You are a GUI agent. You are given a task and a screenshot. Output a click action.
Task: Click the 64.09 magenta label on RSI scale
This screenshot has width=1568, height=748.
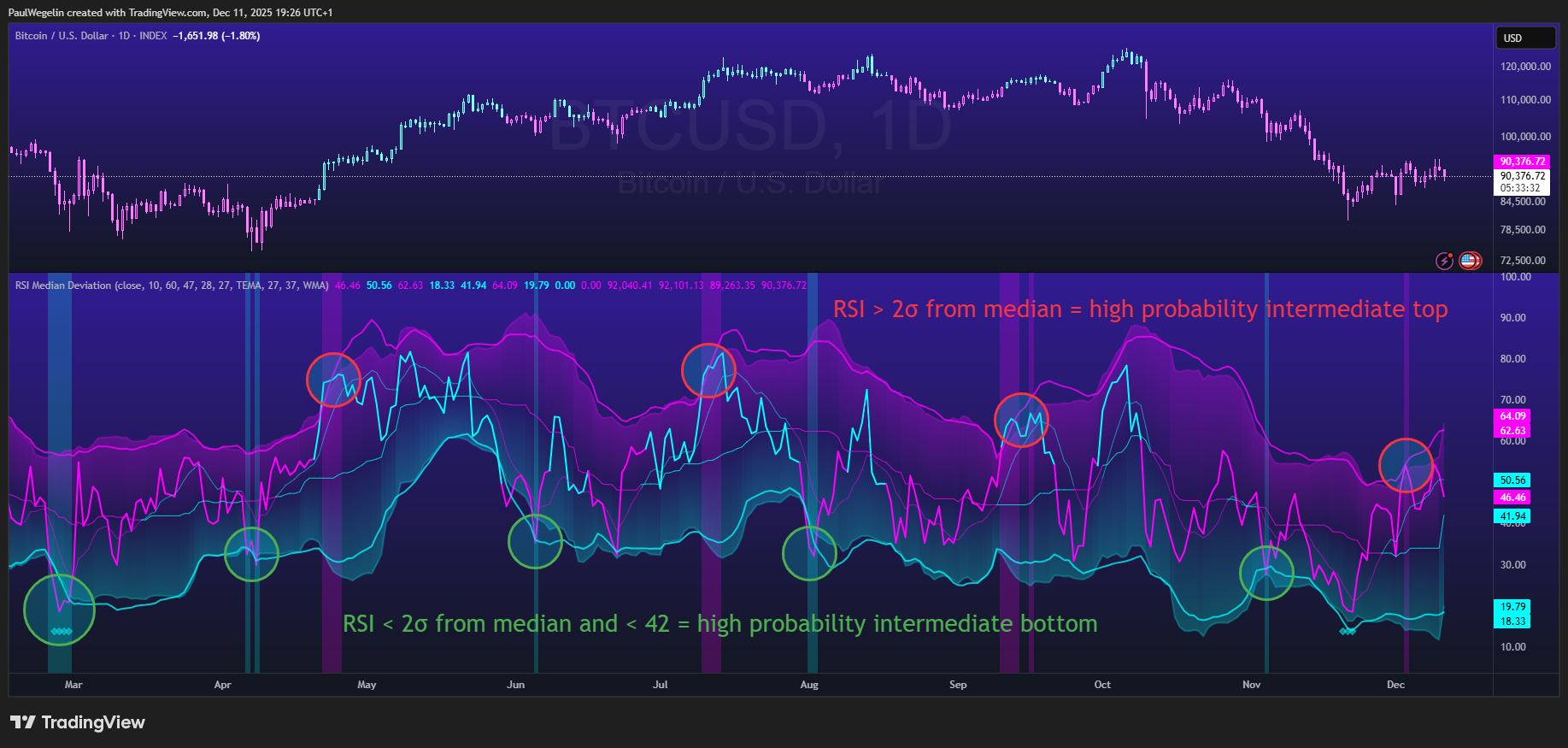pyautogui.click(x=1512, y=416)
